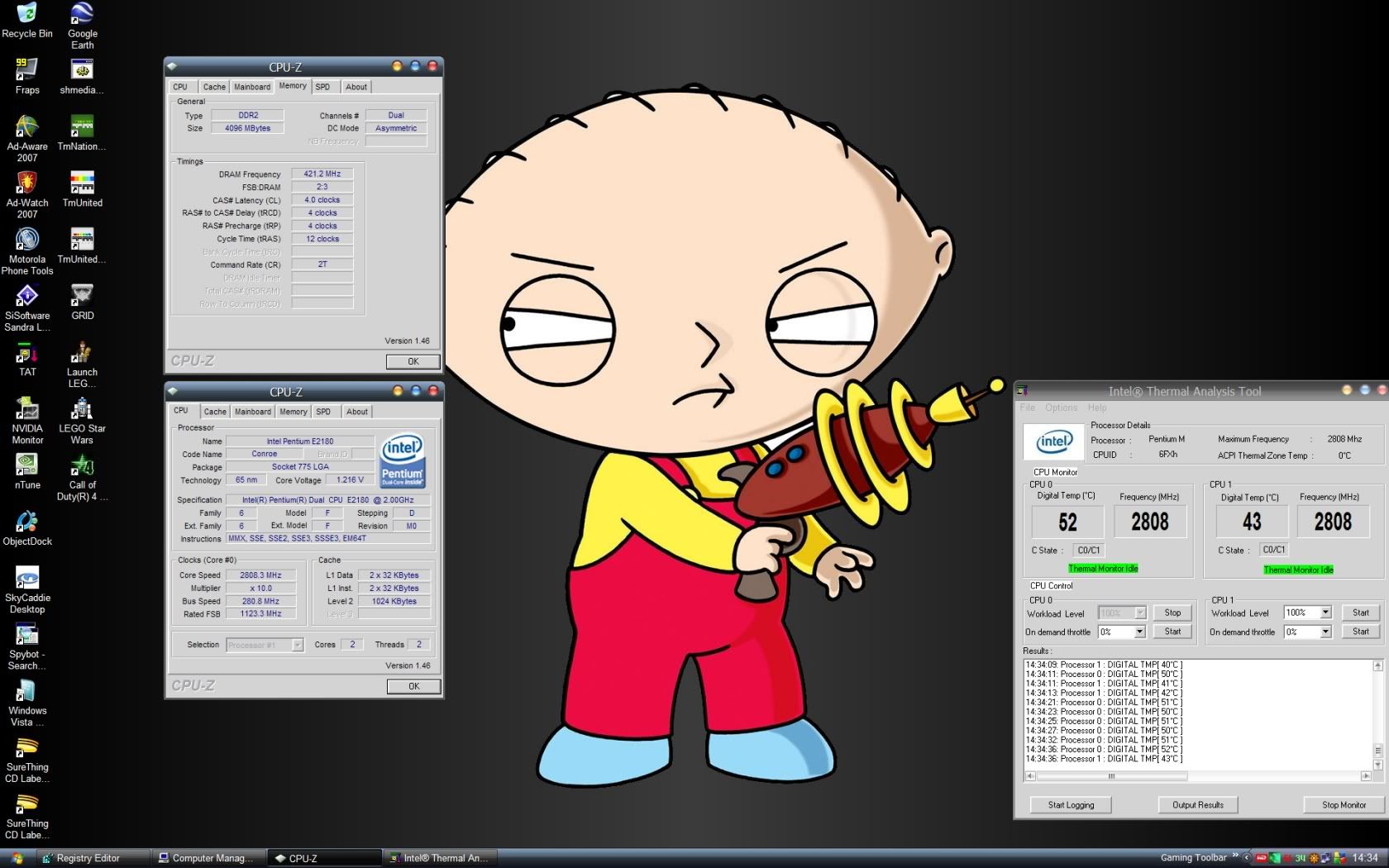Open the TAT desktop shortcut
Image resolution: width=1389 pixels, height=868 pixels.
pyautogui.click(x=27, y=354)
